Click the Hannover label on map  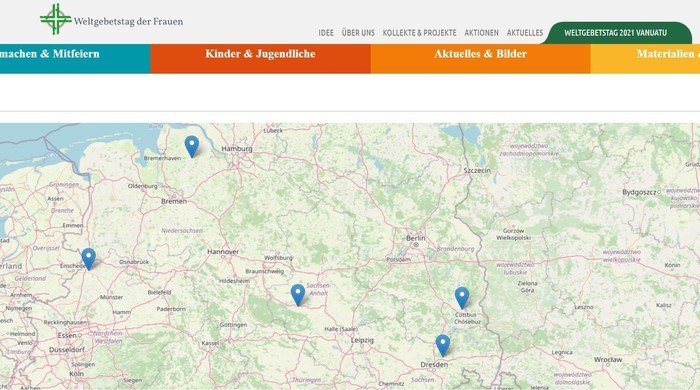pyautogui.click(x=223, y=252)
